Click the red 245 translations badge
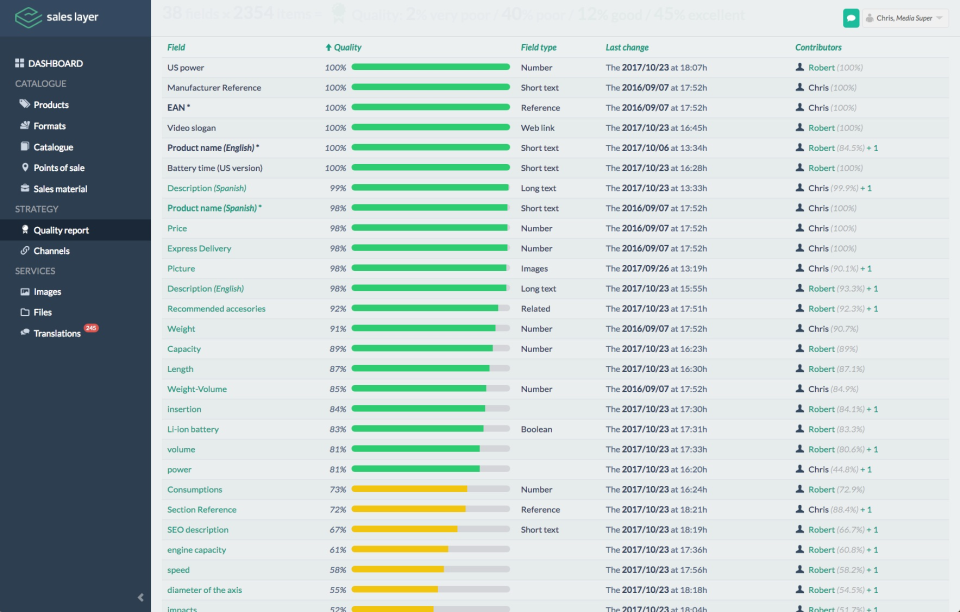Viewport: 960px width, 612px height. (91, 328)
